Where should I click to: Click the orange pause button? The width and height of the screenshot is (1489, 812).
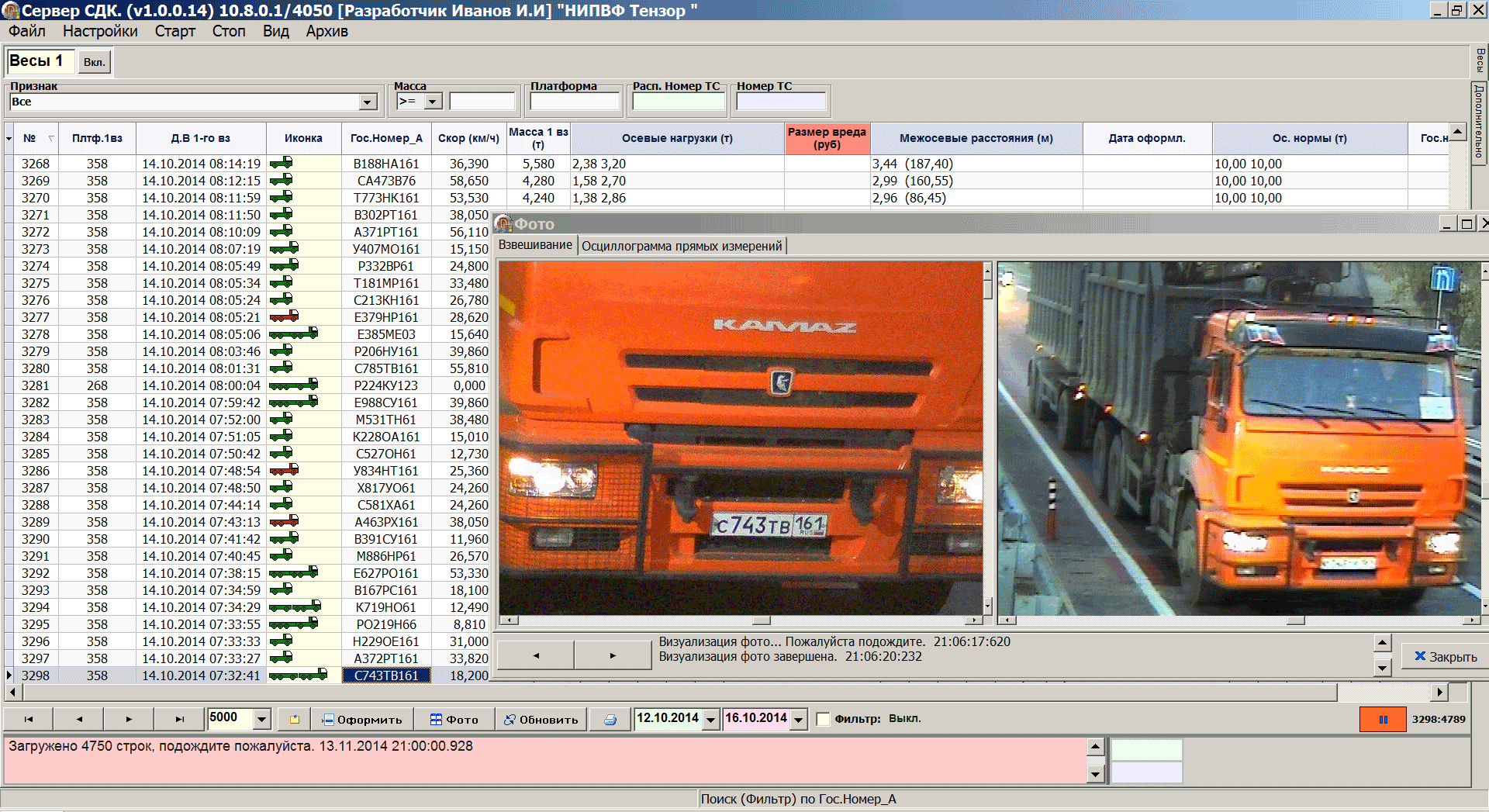coord(1383,719)
